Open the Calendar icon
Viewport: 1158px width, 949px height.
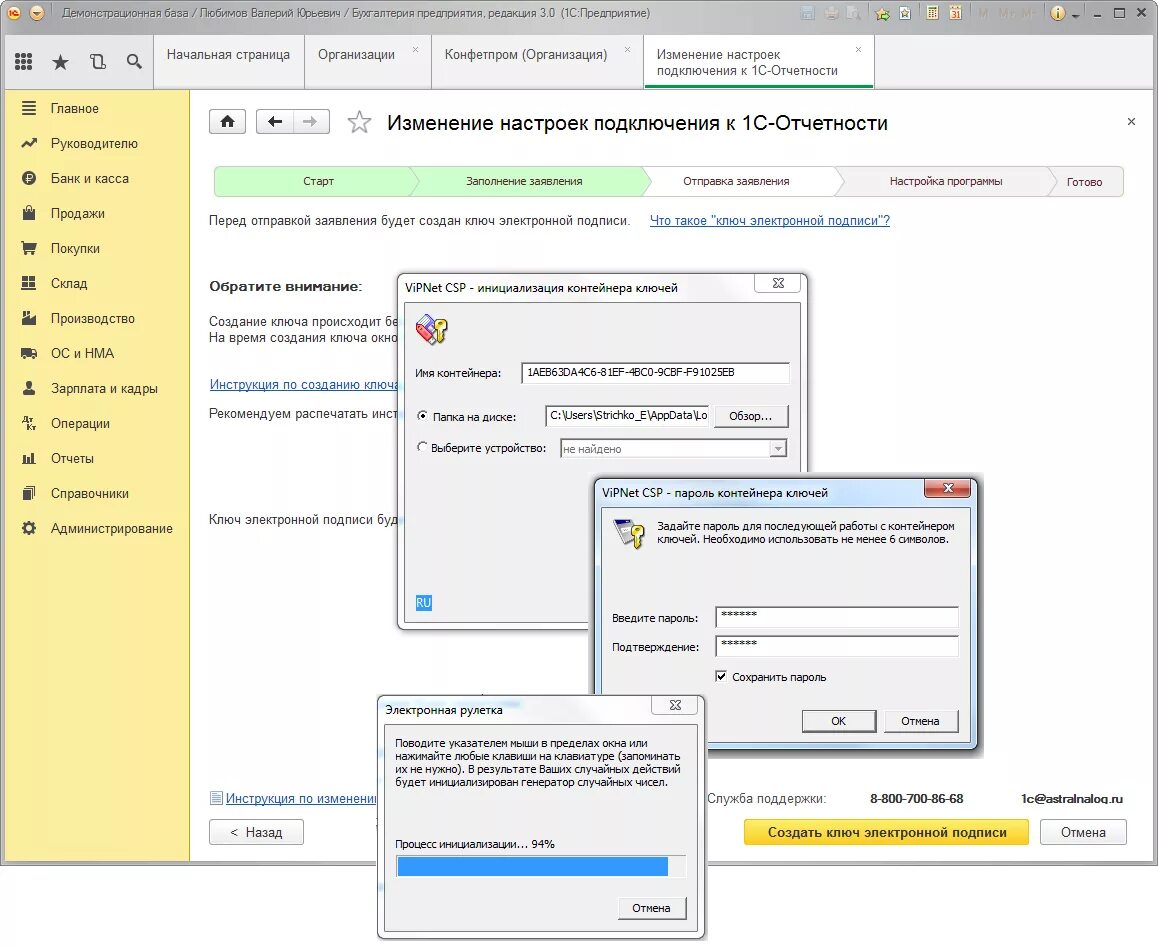click(x=955, y=13)
